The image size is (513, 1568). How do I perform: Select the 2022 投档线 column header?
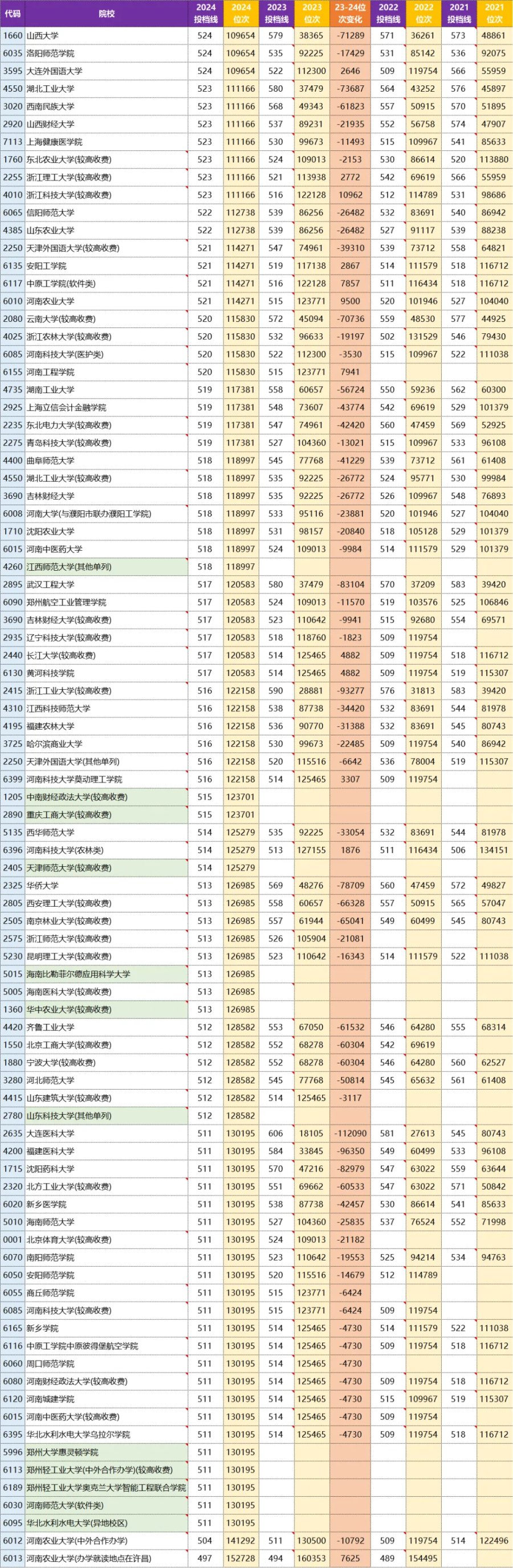click(388, 14)
